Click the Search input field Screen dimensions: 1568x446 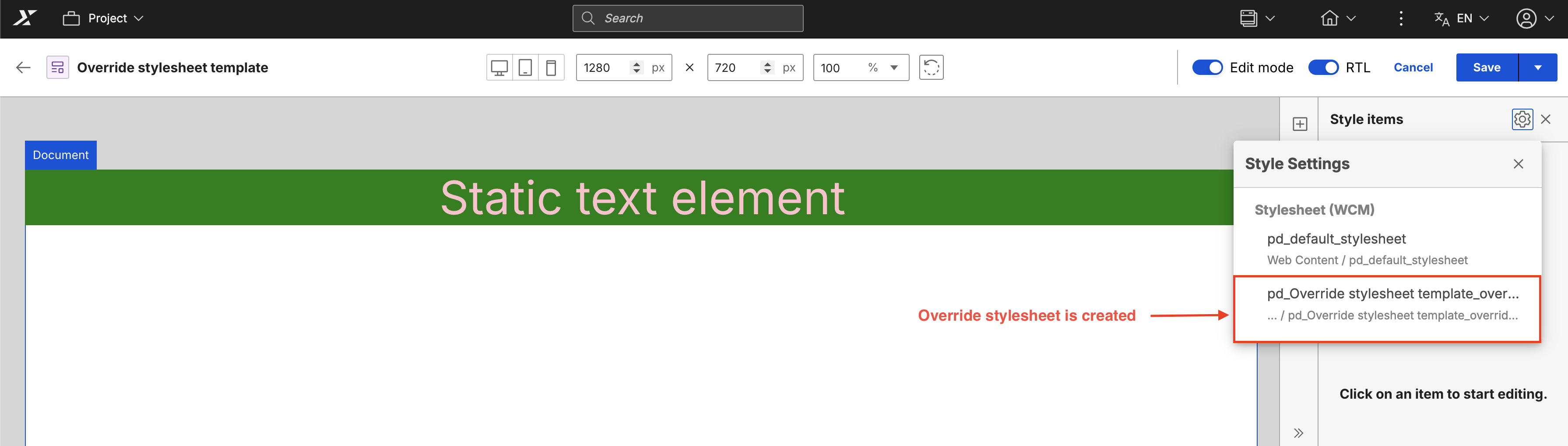tap(688, 18)
